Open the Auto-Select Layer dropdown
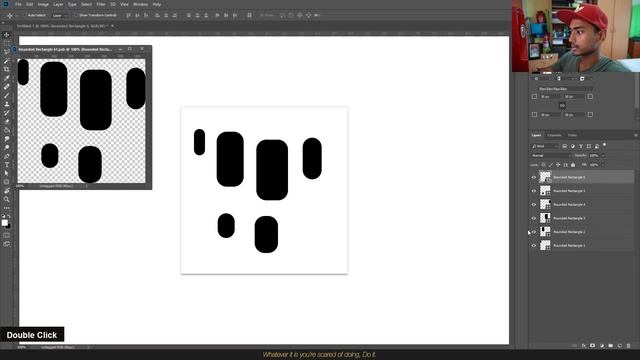 pyautogui.click(x=60, y=15)
